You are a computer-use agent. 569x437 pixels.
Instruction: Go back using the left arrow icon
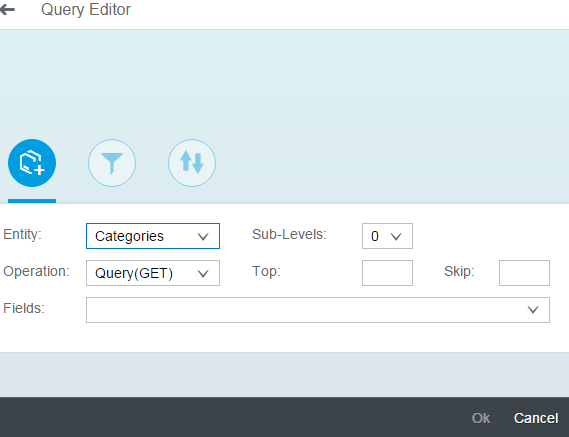(x=7, y=10)
